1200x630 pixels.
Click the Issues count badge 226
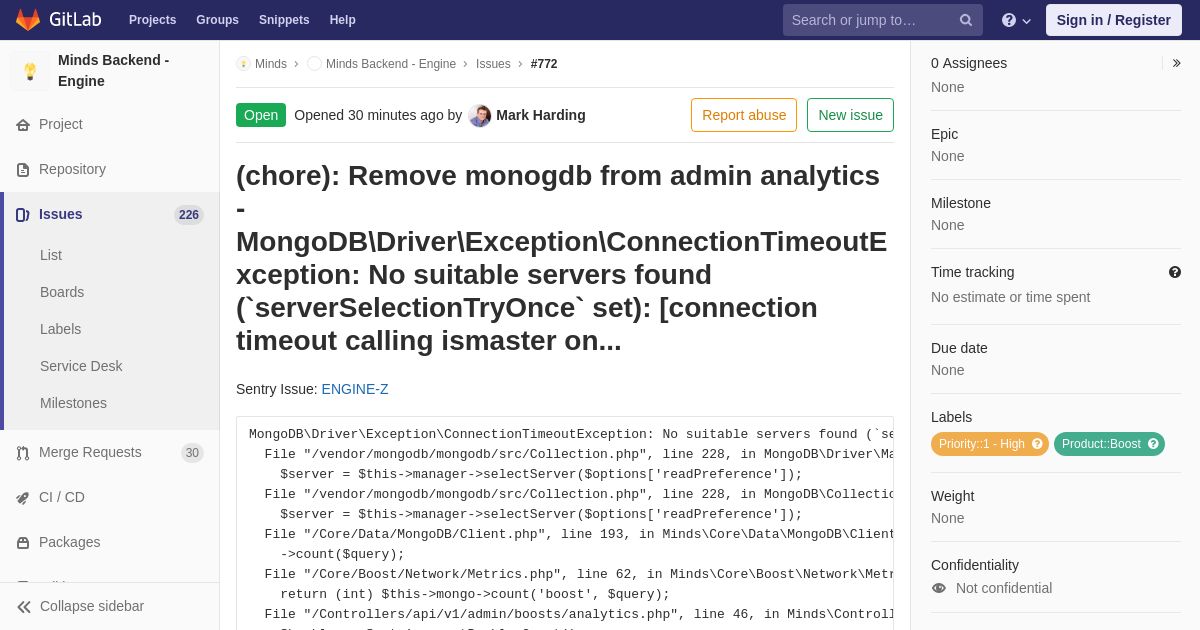(x=189, y=215)
